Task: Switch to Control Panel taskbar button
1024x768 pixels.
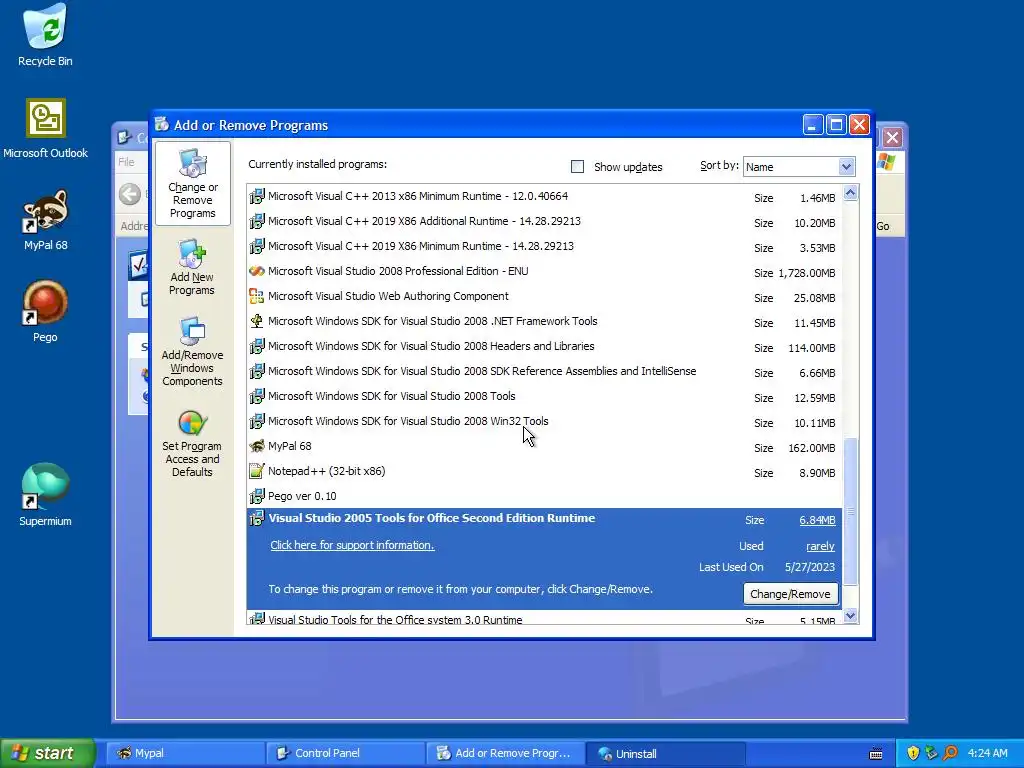Action: point(345,753)
